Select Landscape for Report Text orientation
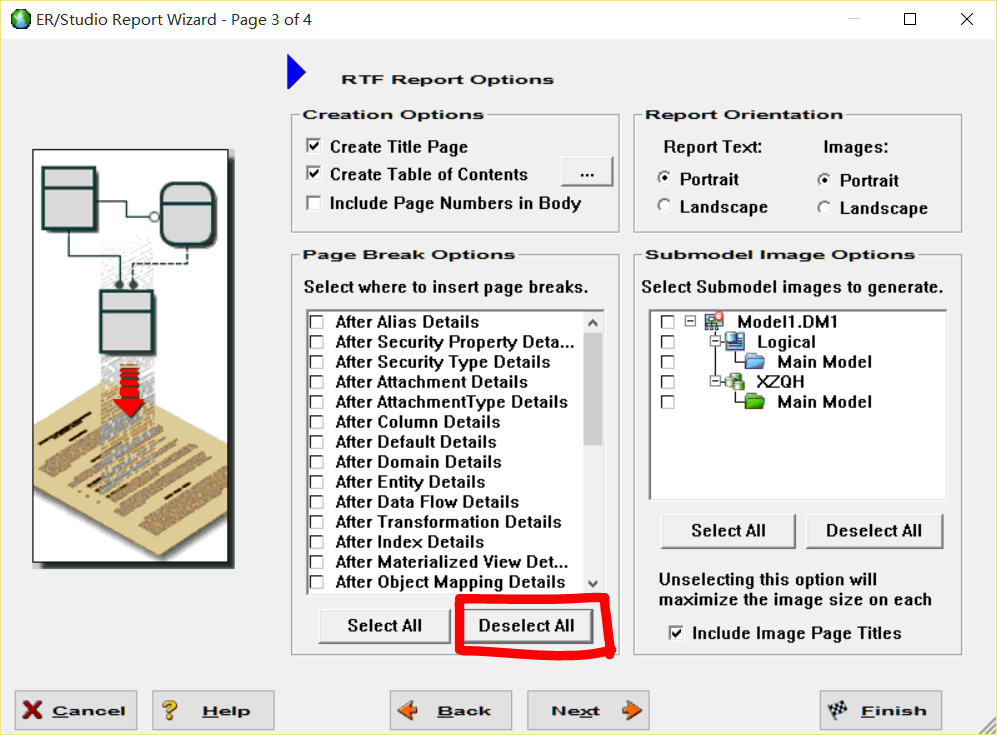Image resolution: width=997 pixels, height=735 pixels. [x=664, y=206]
